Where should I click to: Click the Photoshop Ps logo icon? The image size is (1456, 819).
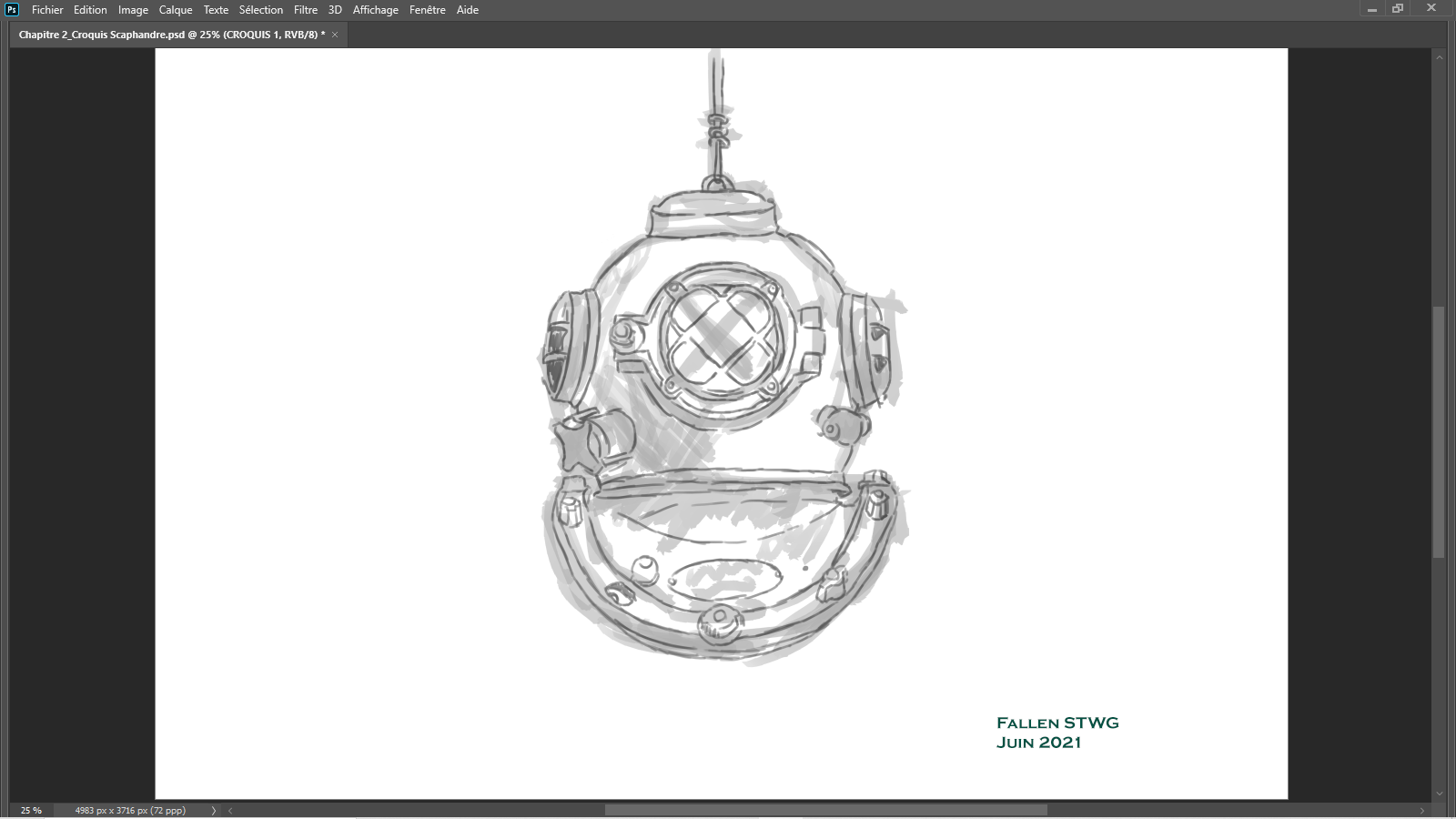tap(12, 10)
